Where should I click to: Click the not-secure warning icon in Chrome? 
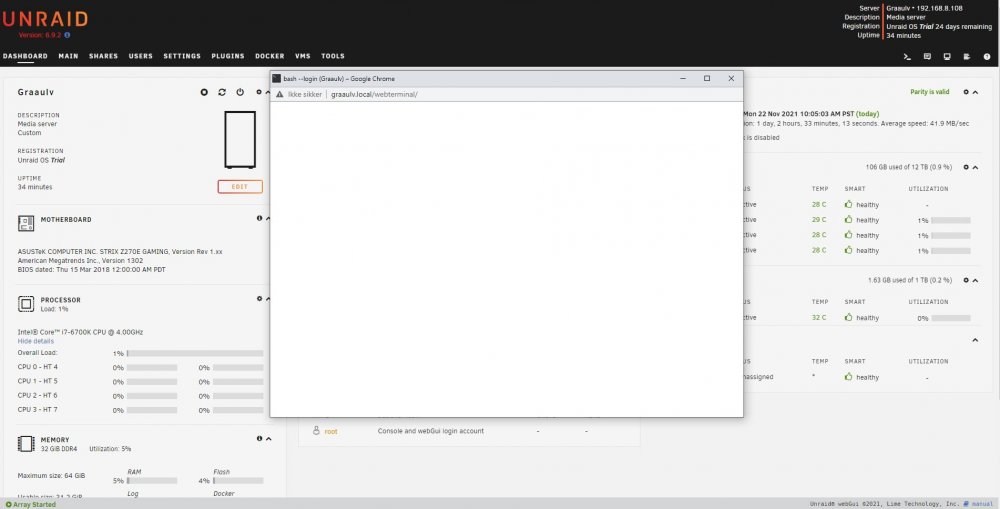click(x=279, y=94)
